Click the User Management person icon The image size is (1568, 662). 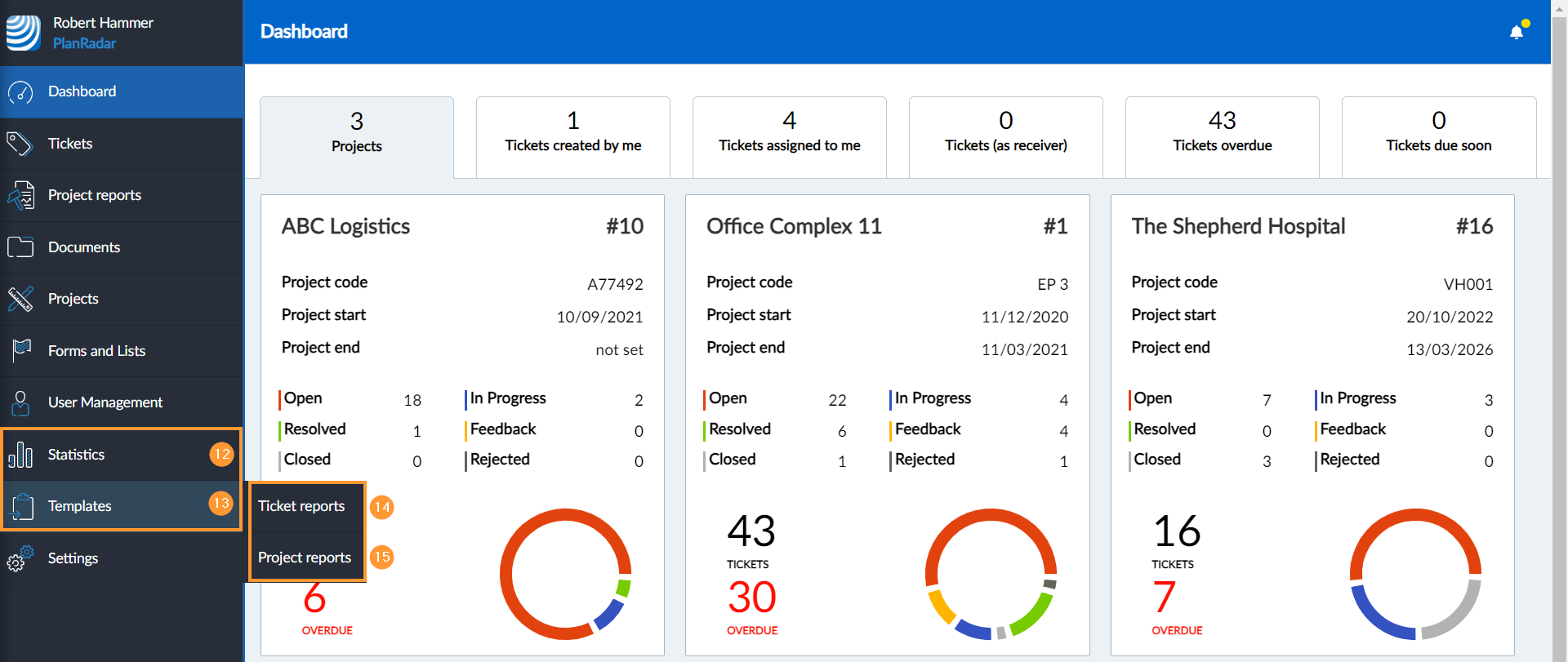click(x=20, y=402)
